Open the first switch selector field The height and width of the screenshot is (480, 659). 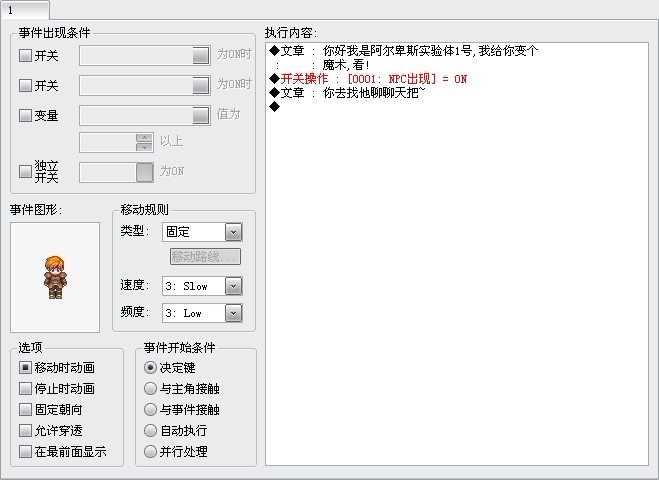click(x=145, y=55)
